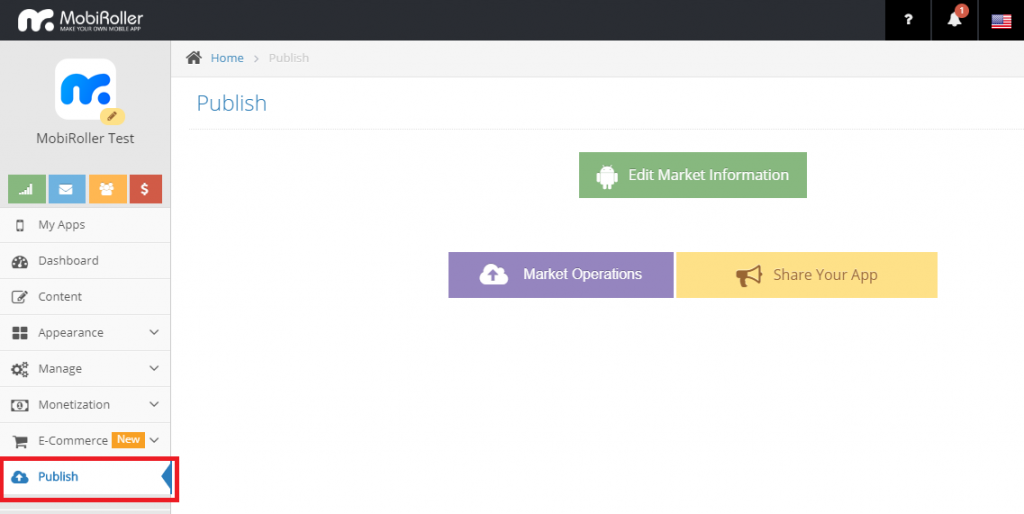The height and width of the screenshot is (514, 1024).
Task: Click the home icon in breadcrumb
Action: click(195, 58)
